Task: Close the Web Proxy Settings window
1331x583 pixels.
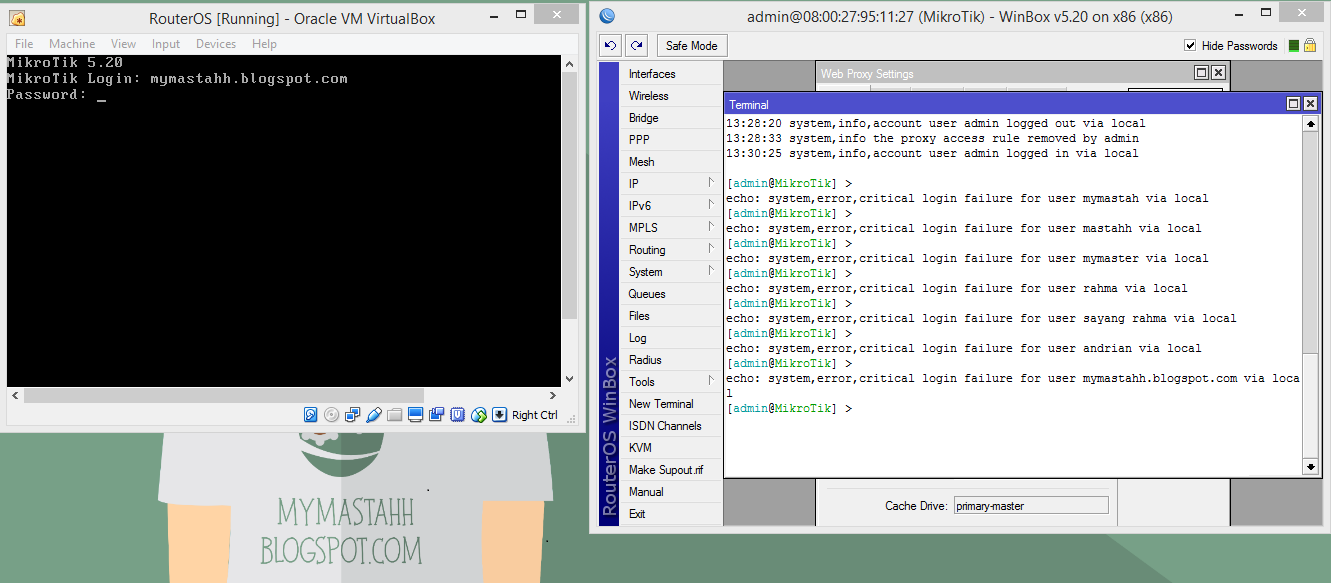Action: click(1218, 73)
